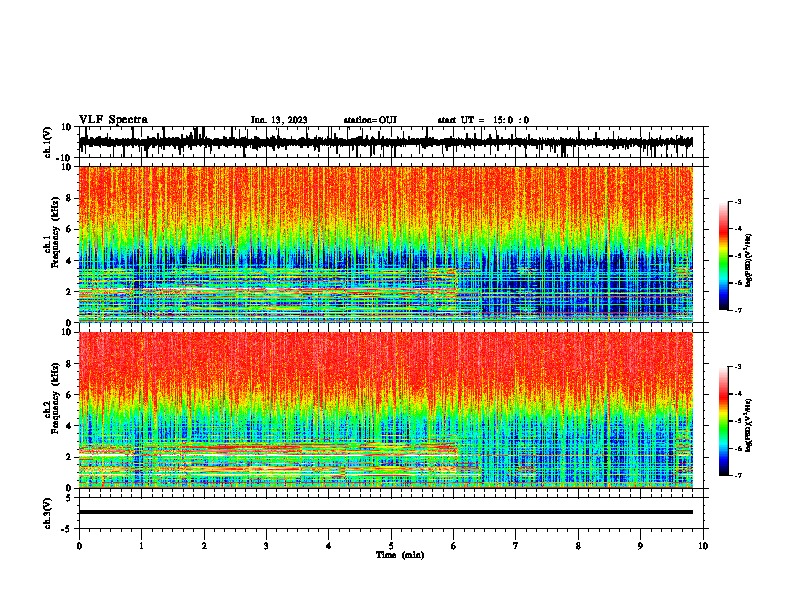Click time axis tick label "2"
Screen dimensions: 792x612
pyautogui.click(x=204, y=546)
